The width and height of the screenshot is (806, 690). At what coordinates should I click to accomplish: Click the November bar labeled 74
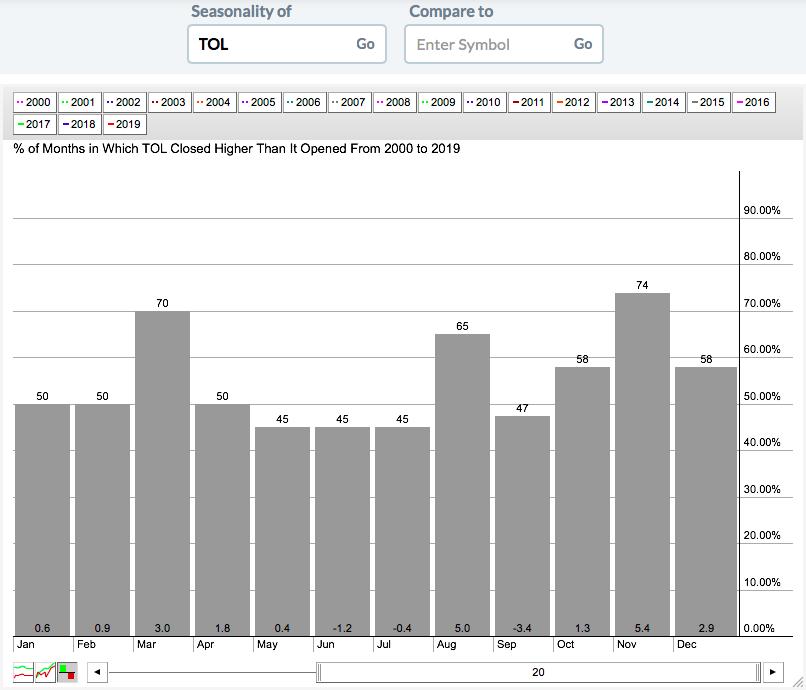643,464
